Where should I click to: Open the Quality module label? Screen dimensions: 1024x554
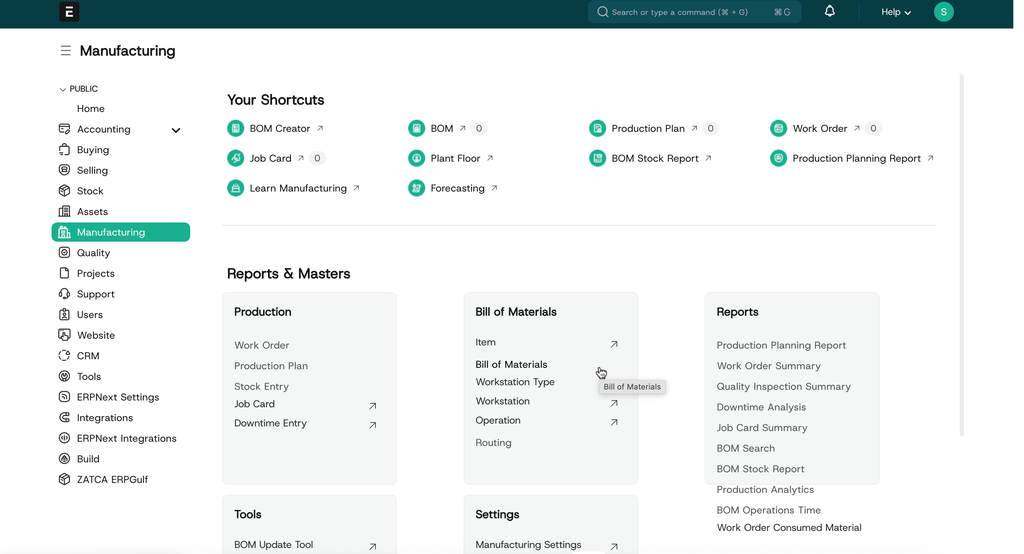tap(93, 252)
